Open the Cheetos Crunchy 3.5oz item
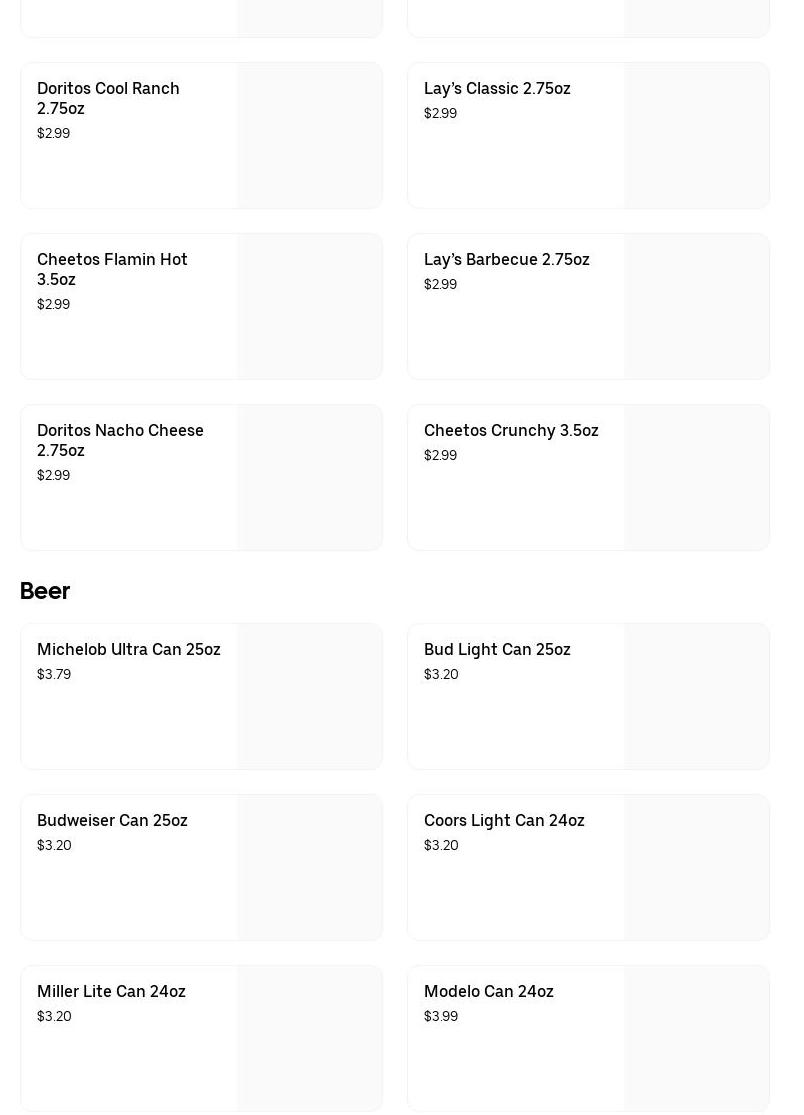This screenshot has height=1115, width=804. (511, 431)
